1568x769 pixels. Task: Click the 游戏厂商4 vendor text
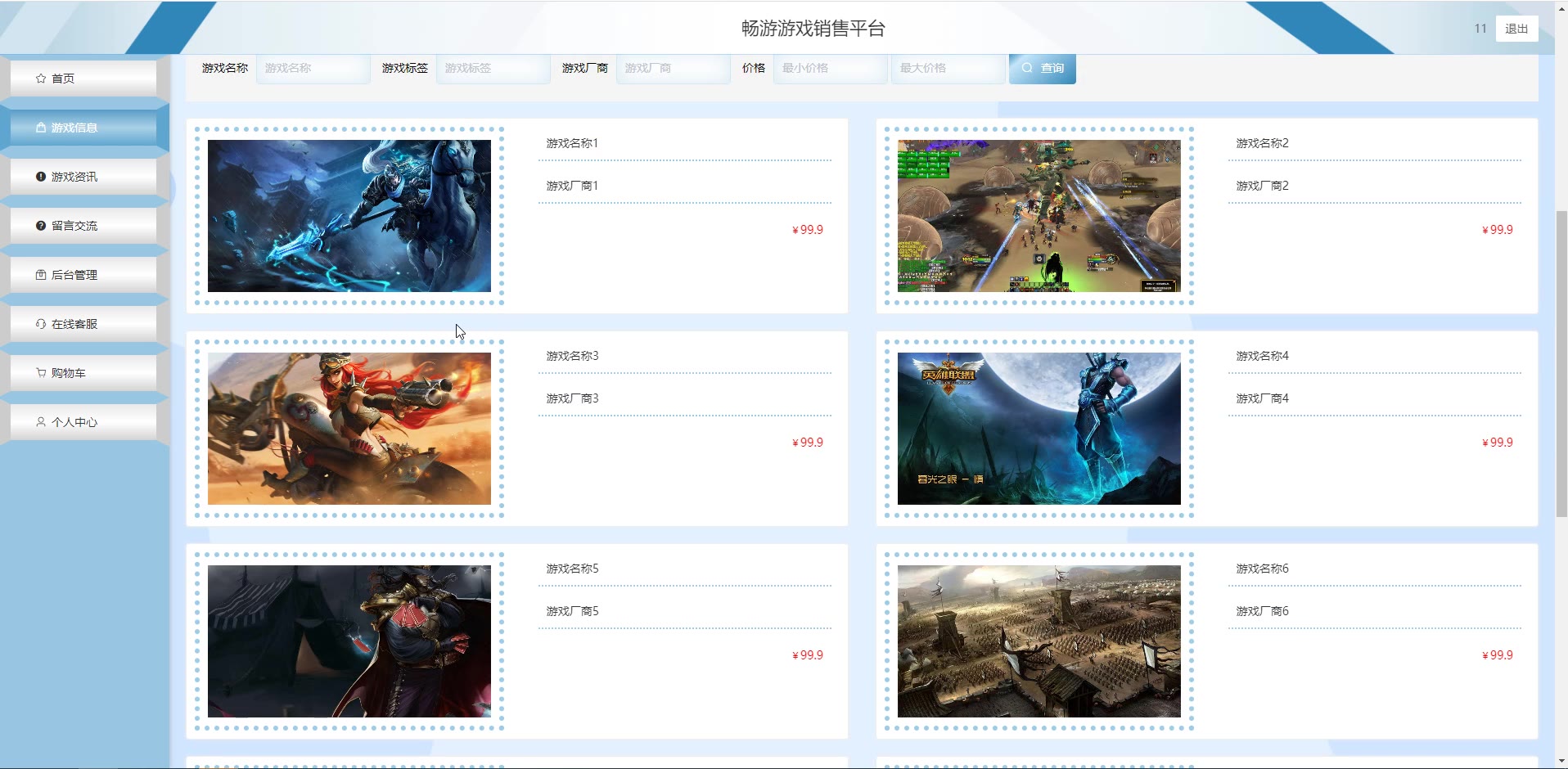click(x=1262, y=398)
